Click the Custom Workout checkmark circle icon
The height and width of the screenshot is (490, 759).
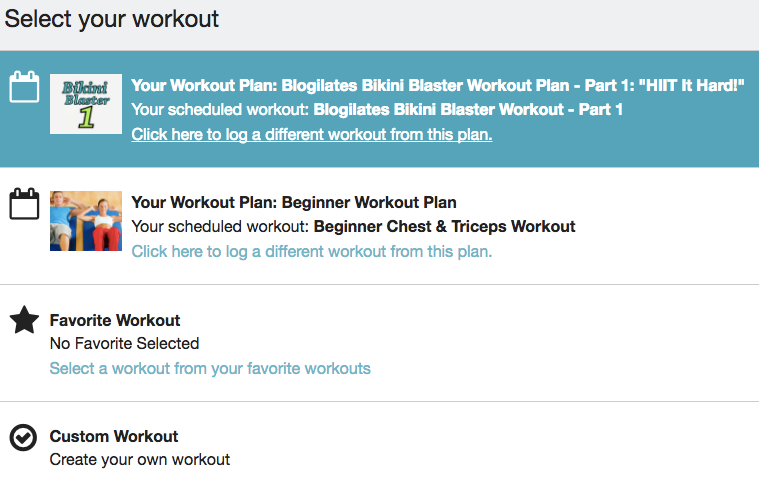pos(23,437)
